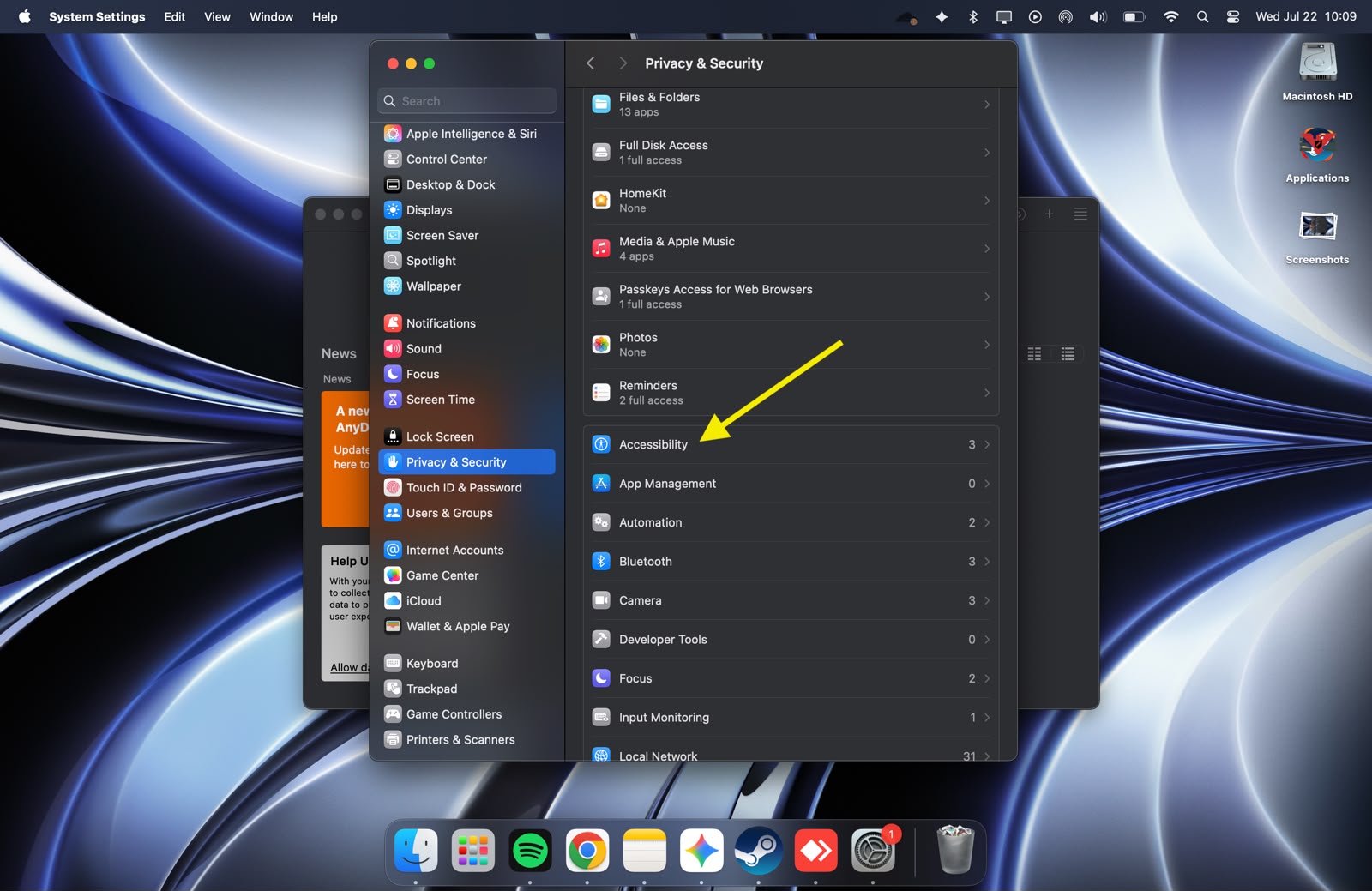The width and height of the screenshot is (1372, 891).
Task: Open the Notifications bell icon
Action: [393, 323]
